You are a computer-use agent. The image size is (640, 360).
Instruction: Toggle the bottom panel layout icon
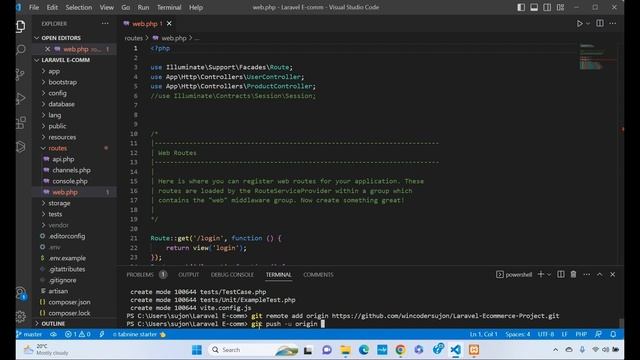pos(534,7)
